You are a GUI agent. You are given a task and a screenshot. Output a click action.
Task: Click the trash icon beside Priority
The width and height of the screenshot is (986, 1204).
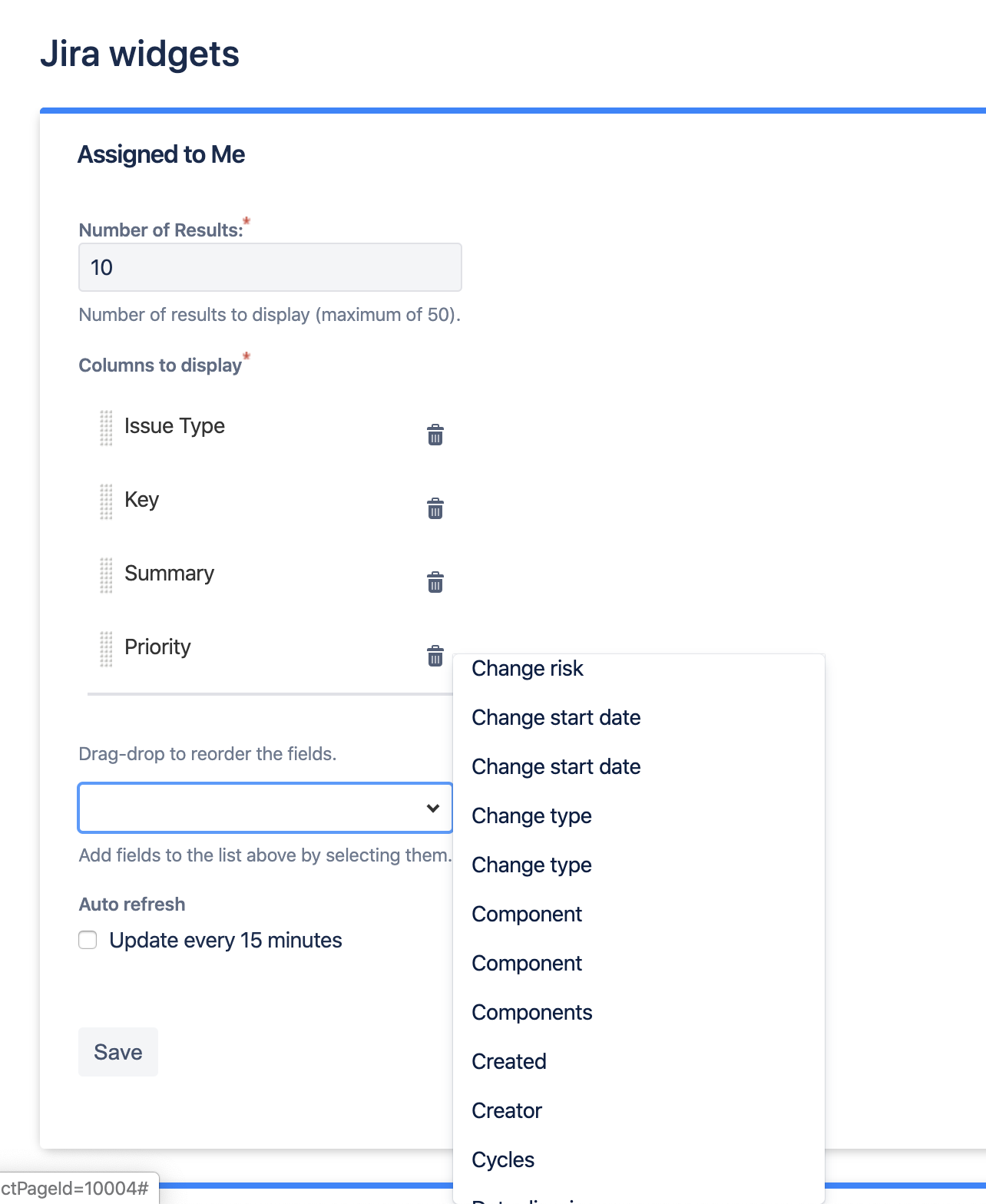point(435,656)
